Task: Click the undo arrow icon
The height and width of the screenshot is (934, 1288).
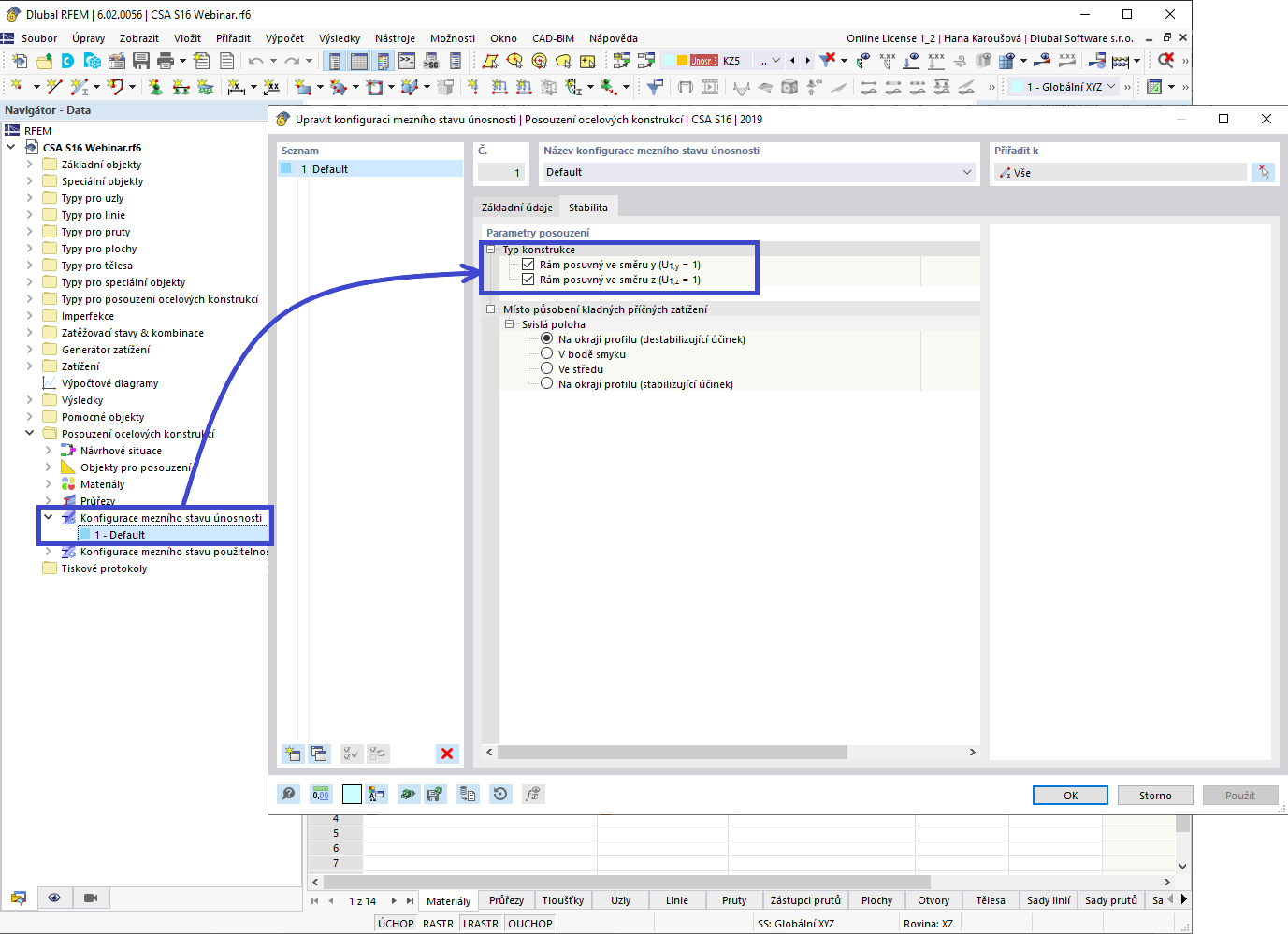Action: (256, 61)
